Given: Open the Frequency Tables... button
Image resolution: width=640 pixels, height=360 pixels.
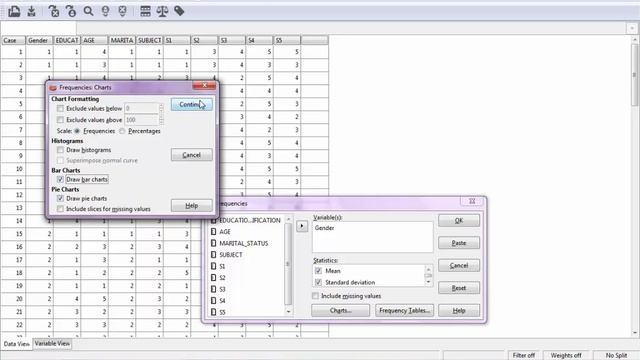Looking at the screenshot, I should 404,311.
